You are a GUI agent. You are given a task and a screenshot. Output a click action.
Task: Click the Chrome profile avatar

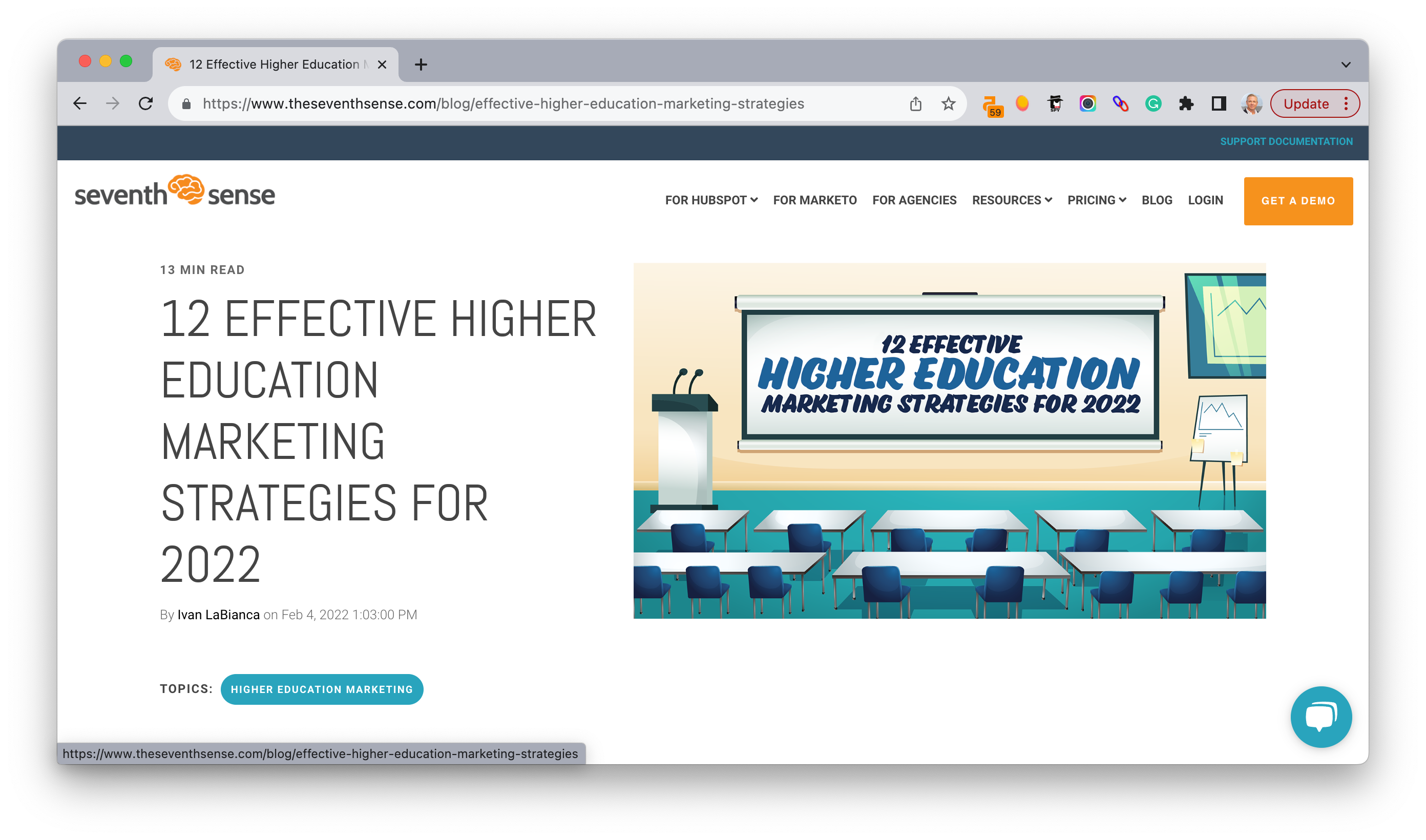pyautogui.click(x=1252, y=103)
